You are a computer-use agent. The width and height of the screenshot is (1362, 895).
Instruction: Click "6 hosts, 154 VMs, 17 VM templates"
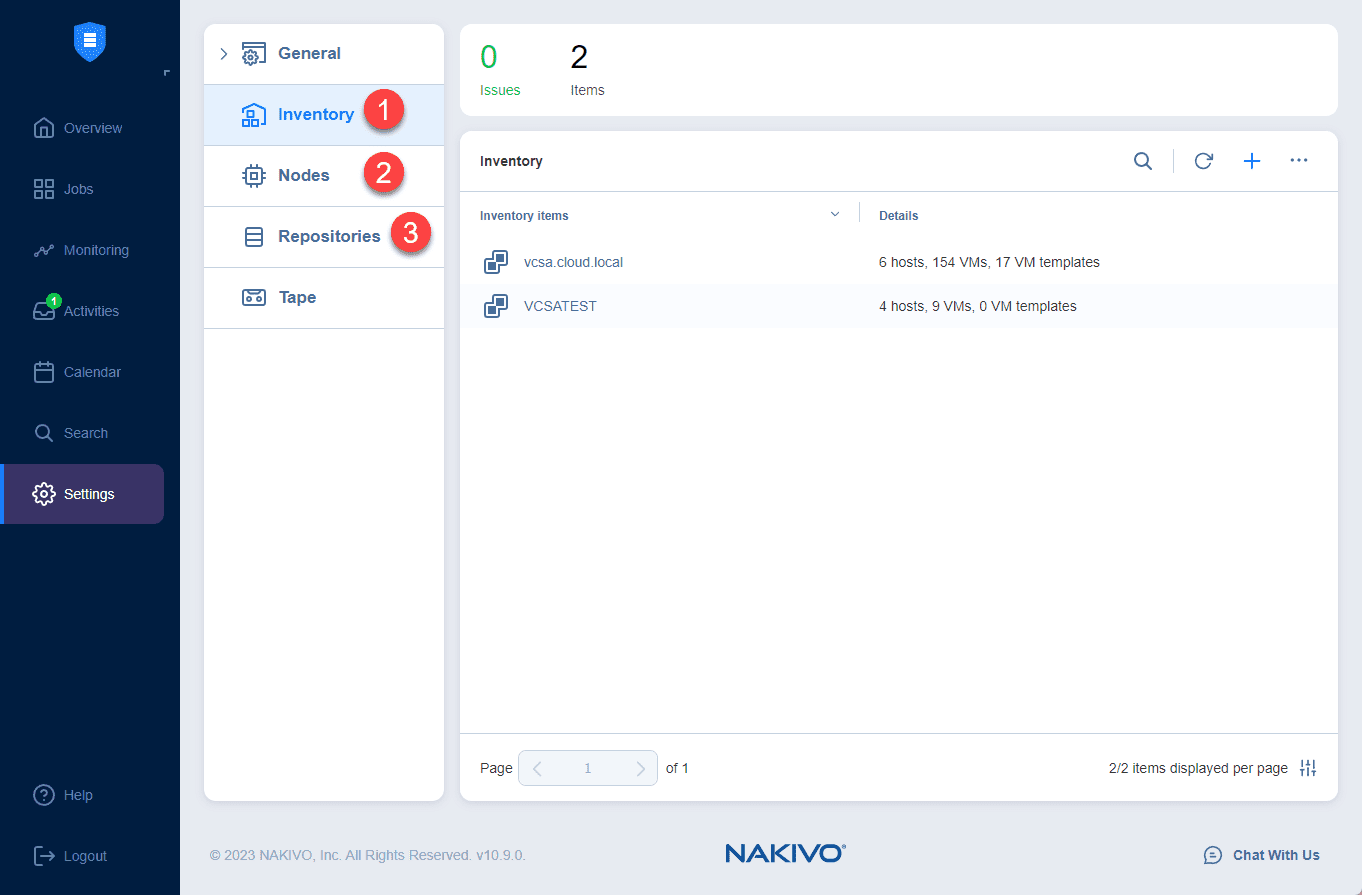989,263
